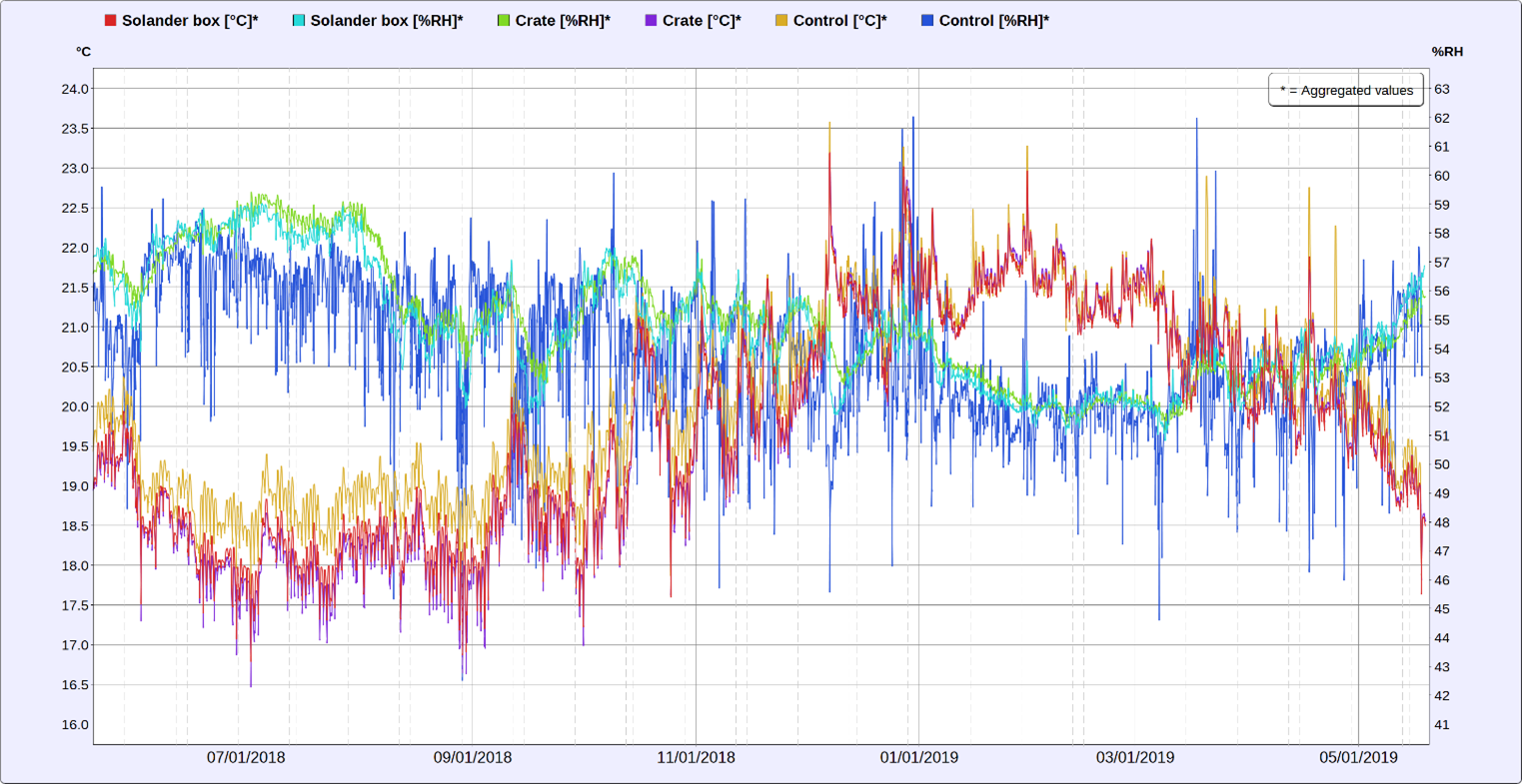Select the 11/01/2018 date axis label
Viewport: 1522px width, 784px height.
click(696, 758)
